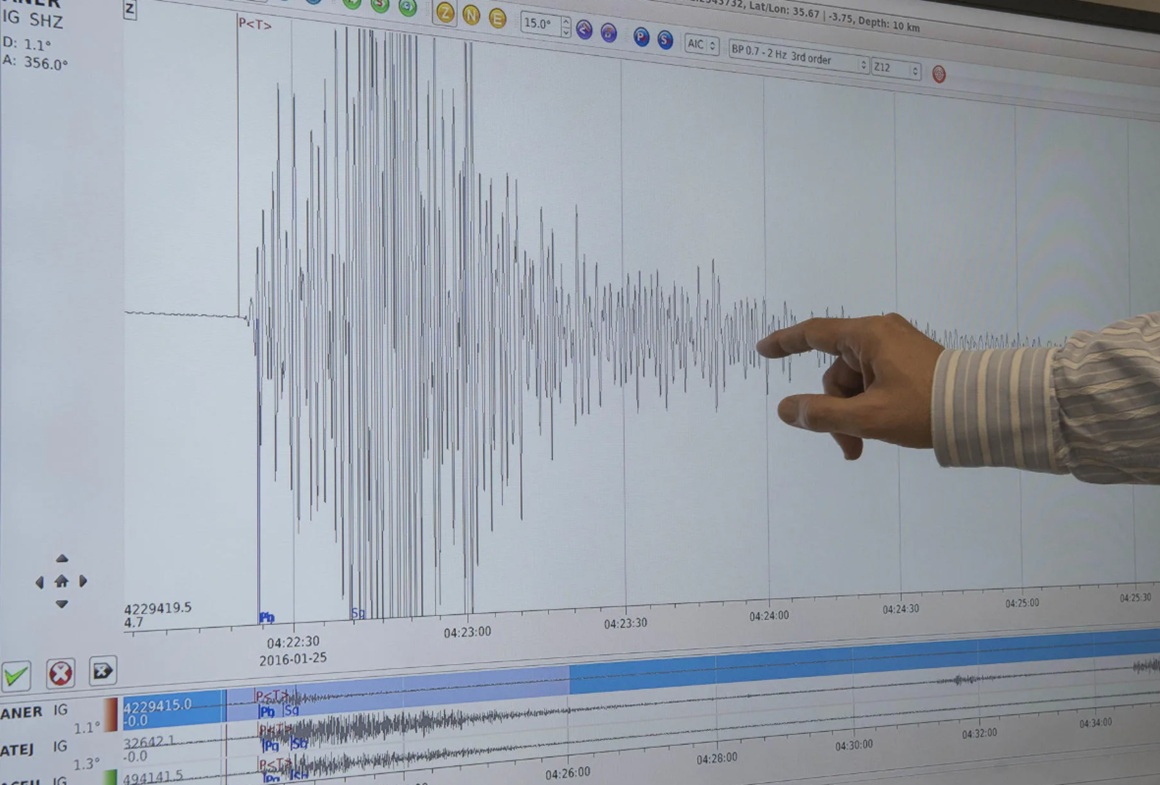Click the green icon left of Z button
1160x785 pixels.
pyautogui.click(x=408, y=7)
